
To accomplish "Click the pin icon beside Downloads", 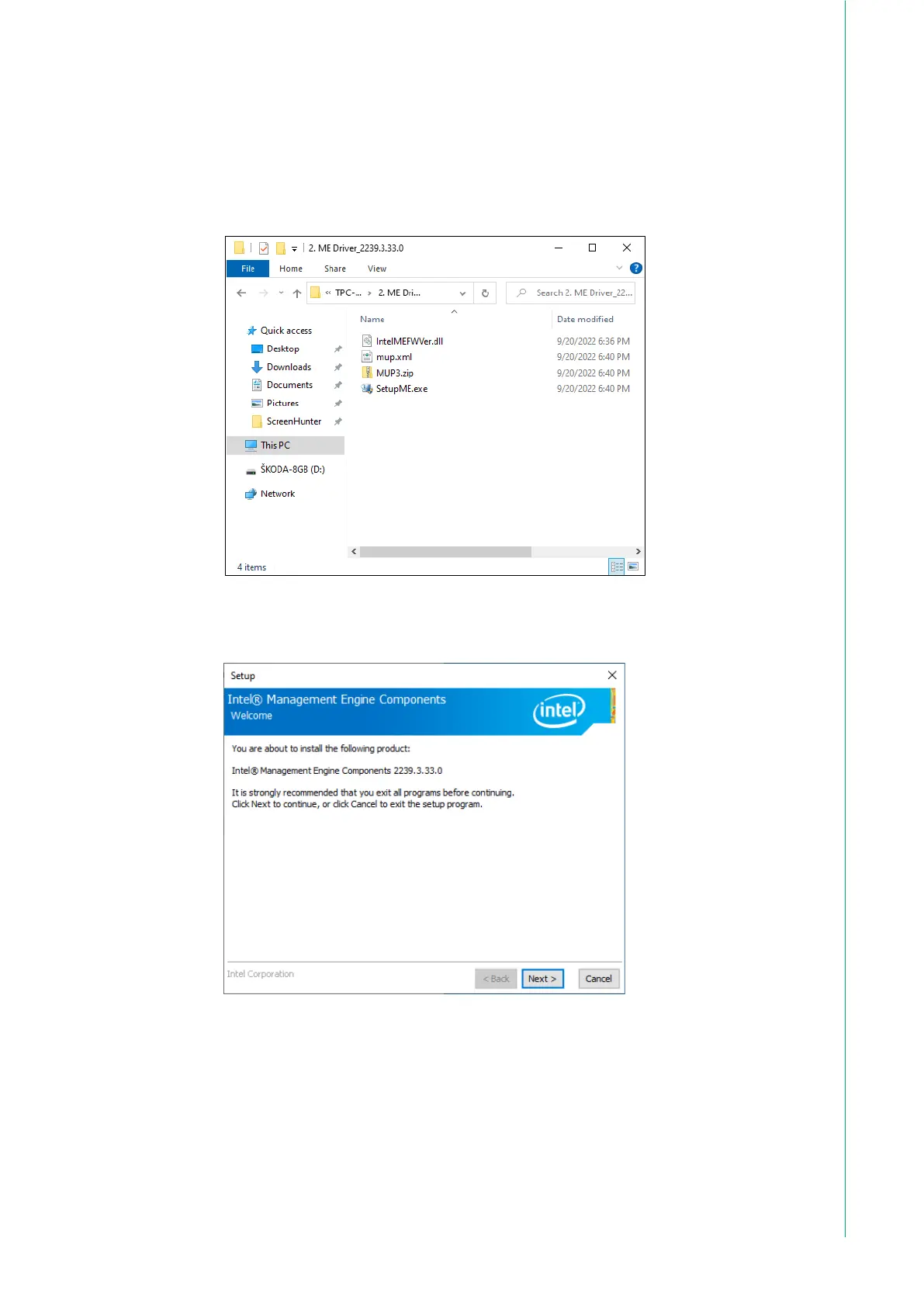I will [337, 367].
